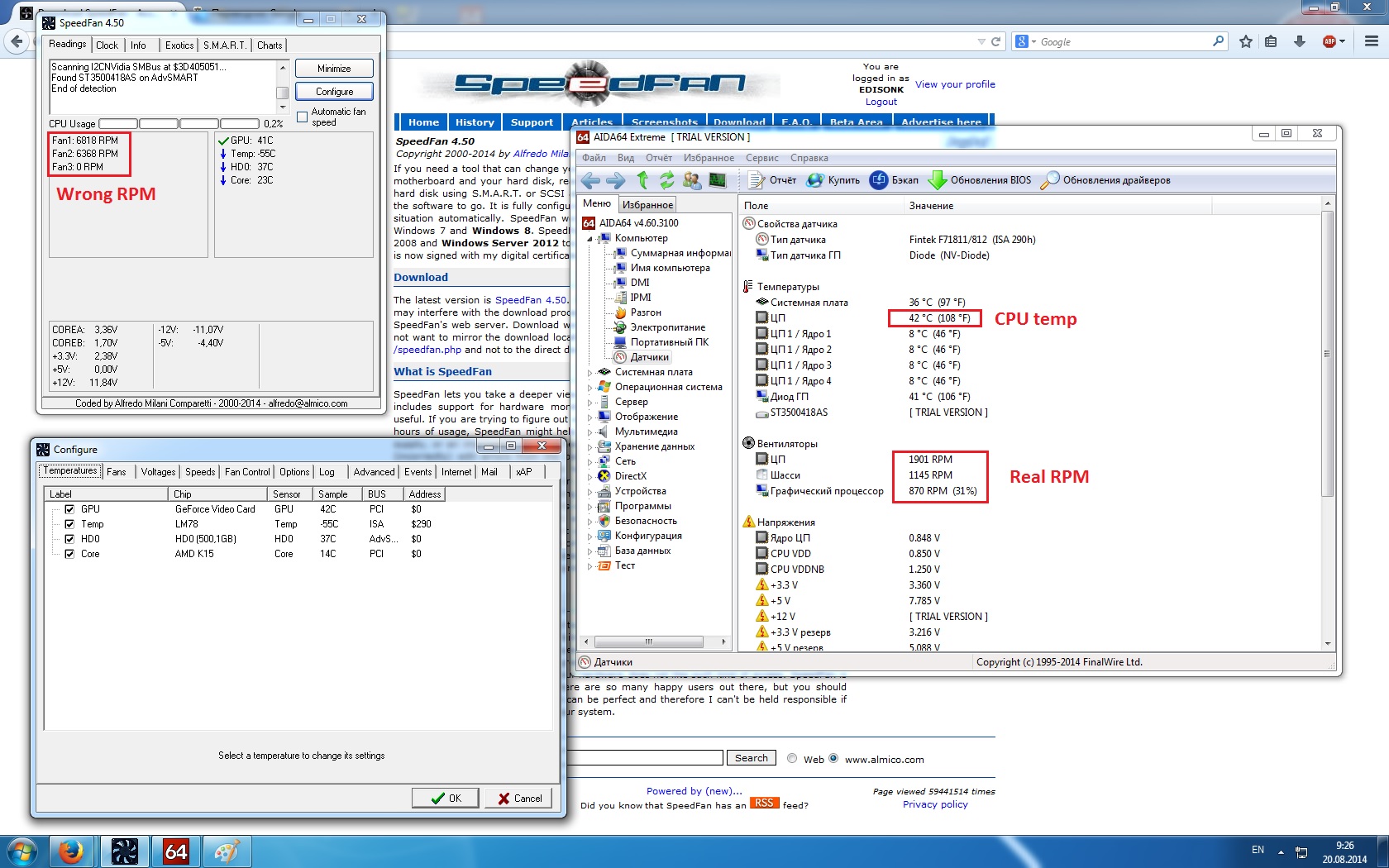1389x868 pixels.
Task: Expand the Отображение tree node
Action: pos(590,417)
